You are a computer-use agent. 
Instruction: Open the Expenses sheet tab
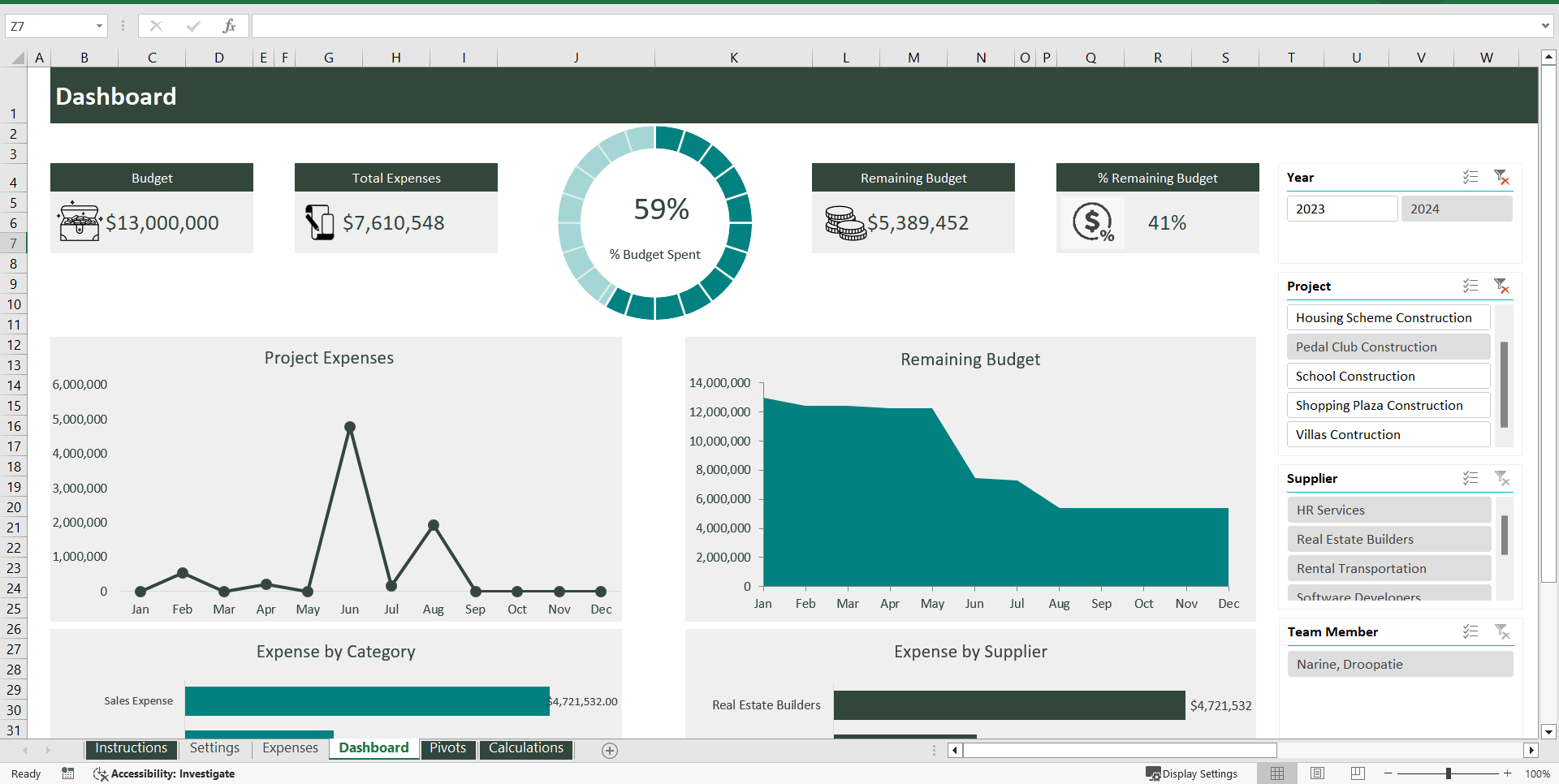(x=290, y=748)
